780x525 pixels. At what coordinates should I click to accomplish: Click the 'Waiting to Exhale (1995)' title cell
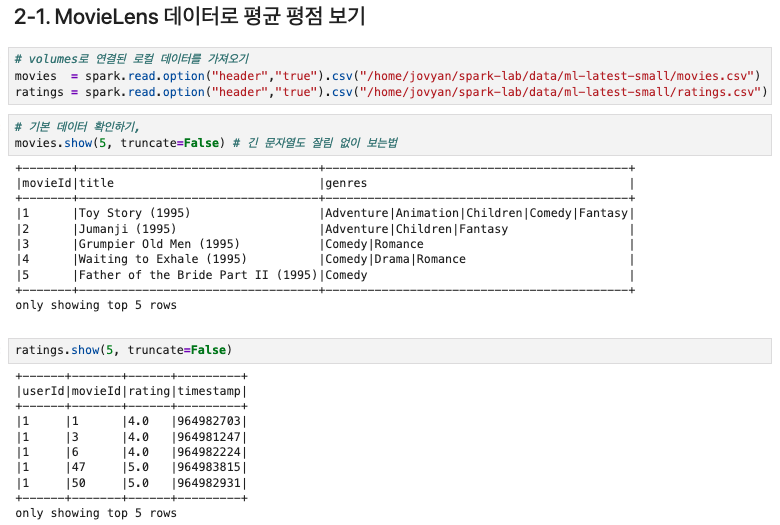pyautogui.click(x=163, y=259)
